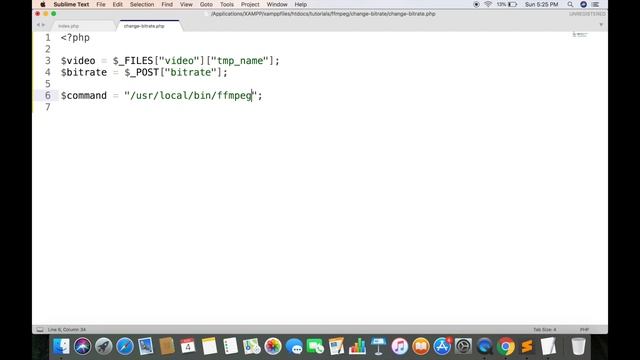Screen dimensions: 640x360
Task: Click the battery status indicator
Action: tap(507, 4)
